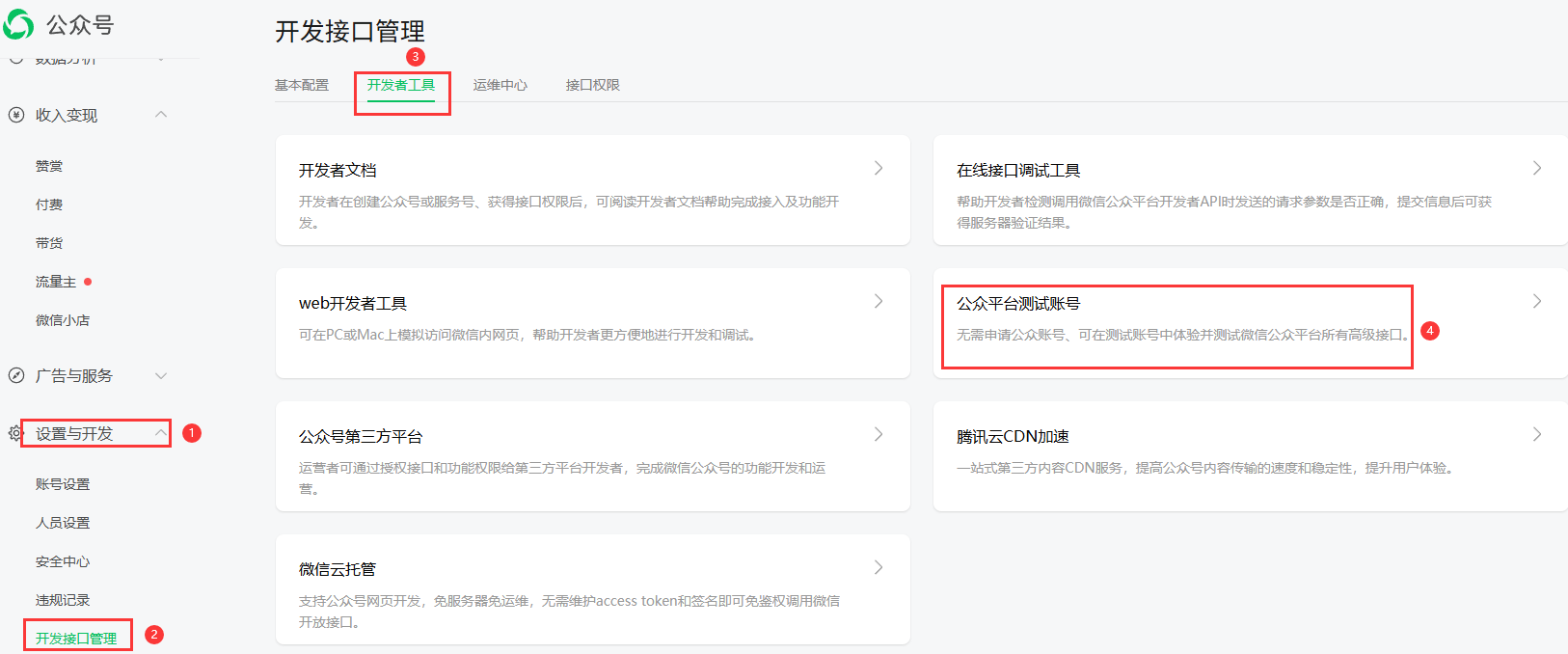The height and width of the screenshot is (654, 1568).
Task: Click the 公众号 brand text
Action: (x=80, y=25)
